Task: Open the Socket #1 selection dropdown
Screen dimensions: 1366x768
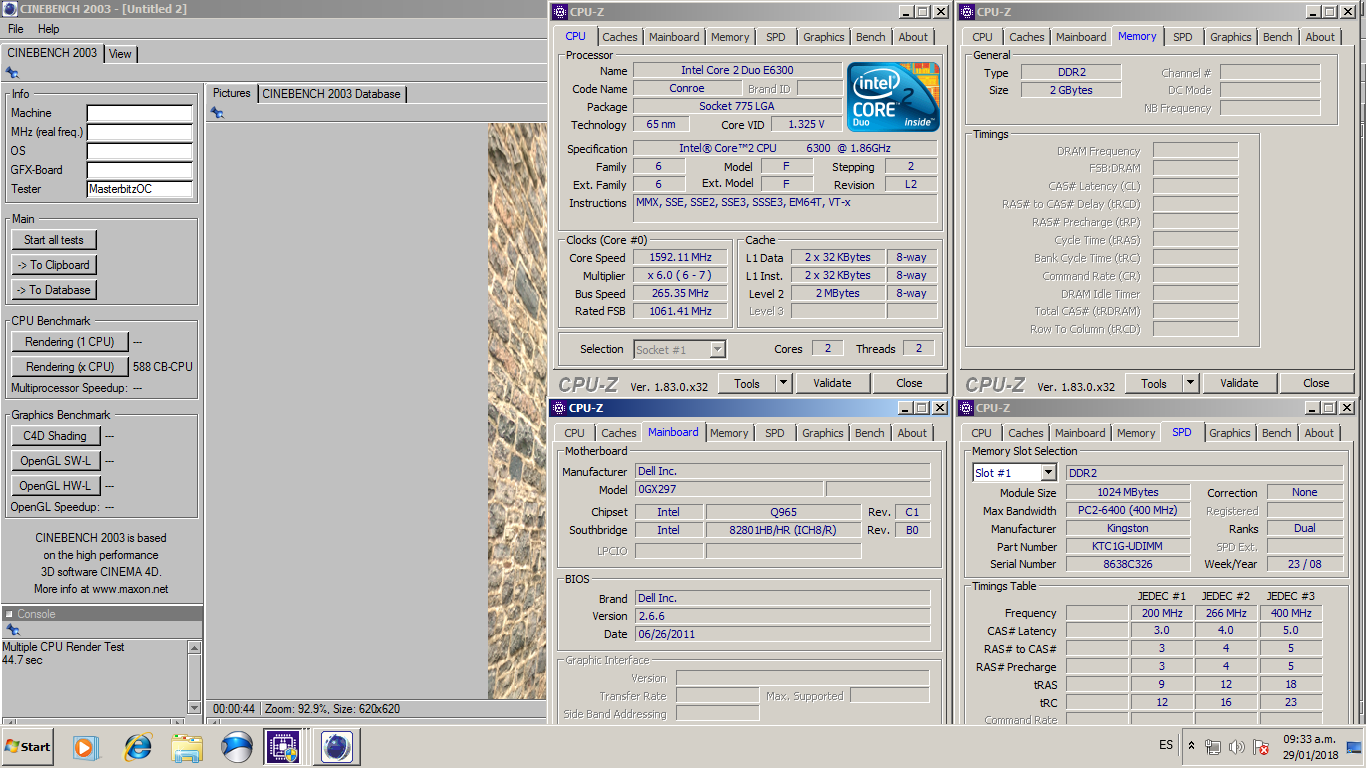Action: pos(717,349)
